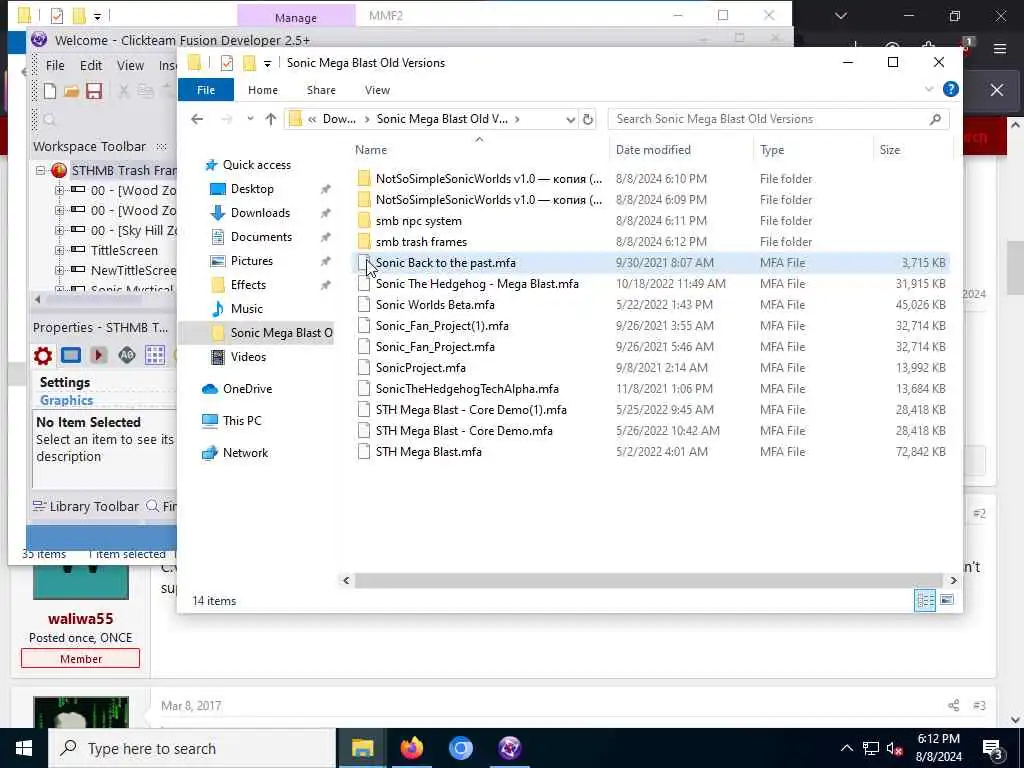Sort files by Name column header

pyautogui.click(x=479, y=150)
